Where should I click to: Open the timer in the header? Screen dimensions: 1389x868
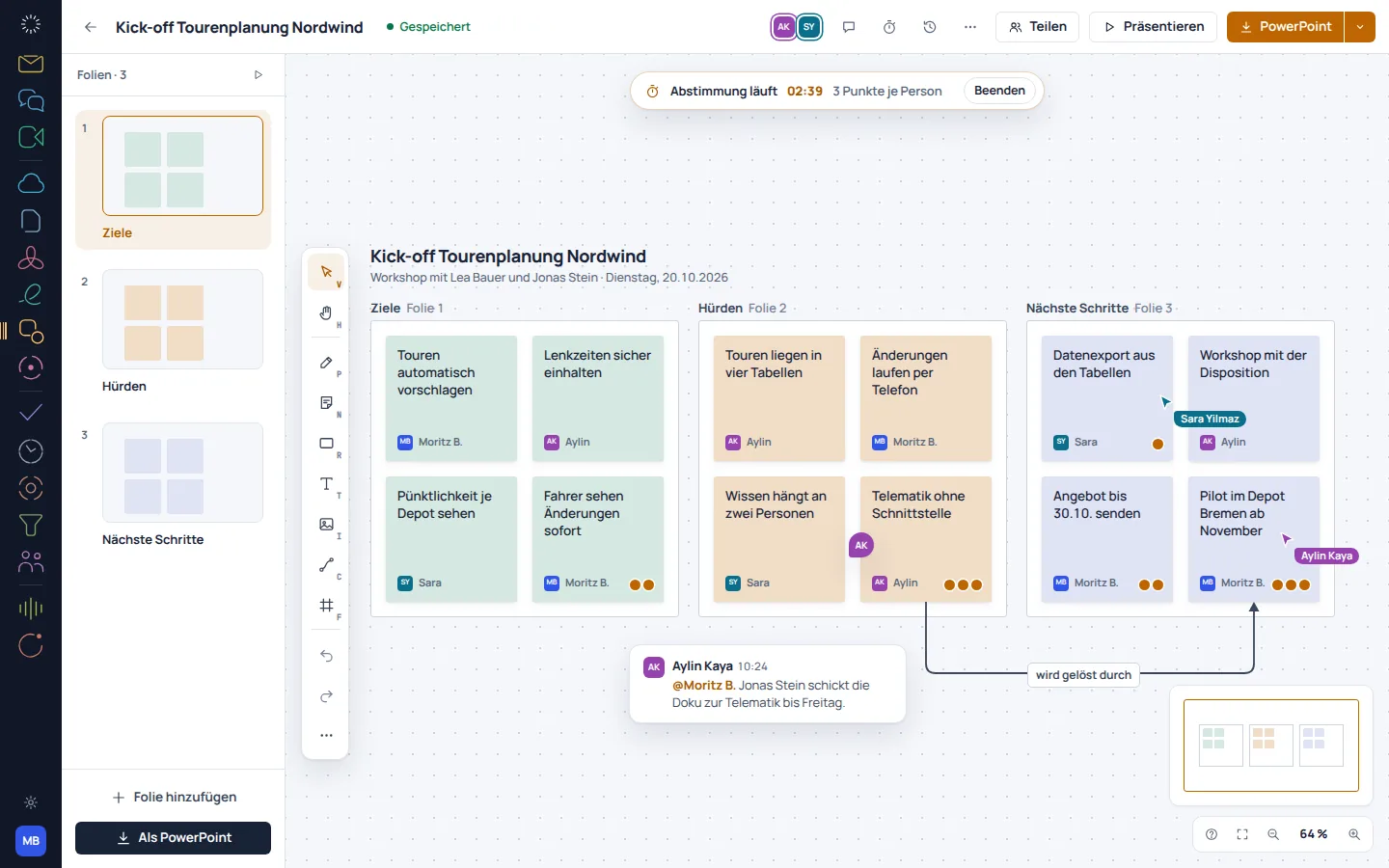pyautogui.click(x=889, y=27)
